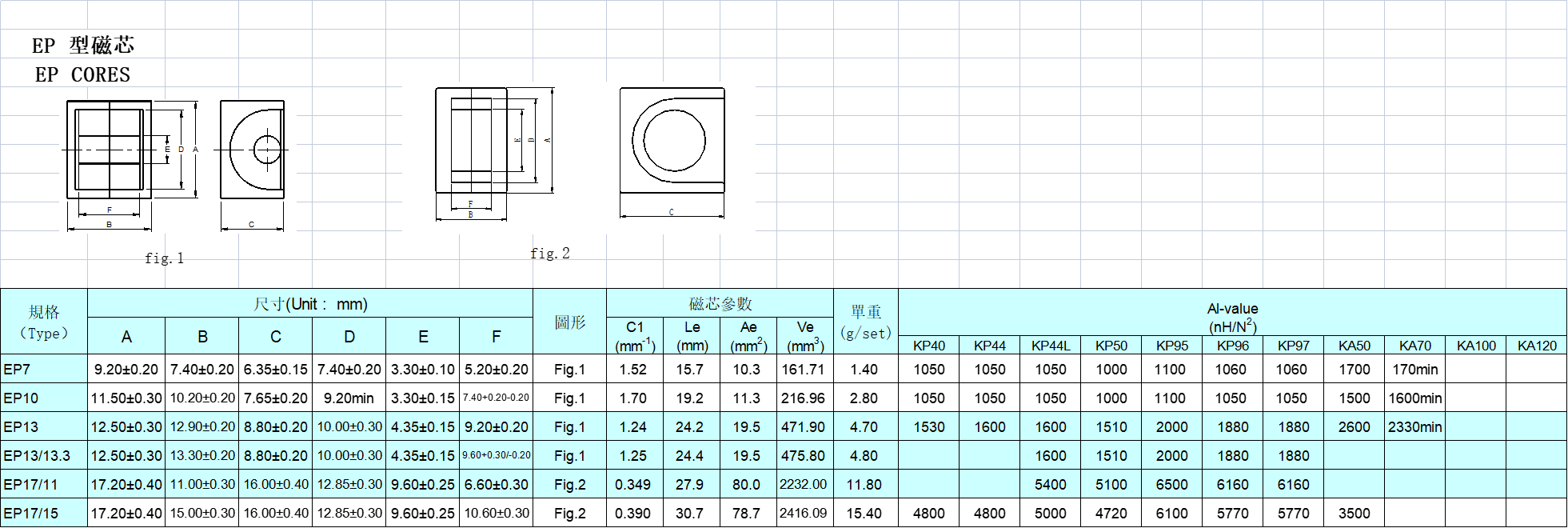Select EP17/15's KA50 value '3500'

click(x=1355, y=513)
